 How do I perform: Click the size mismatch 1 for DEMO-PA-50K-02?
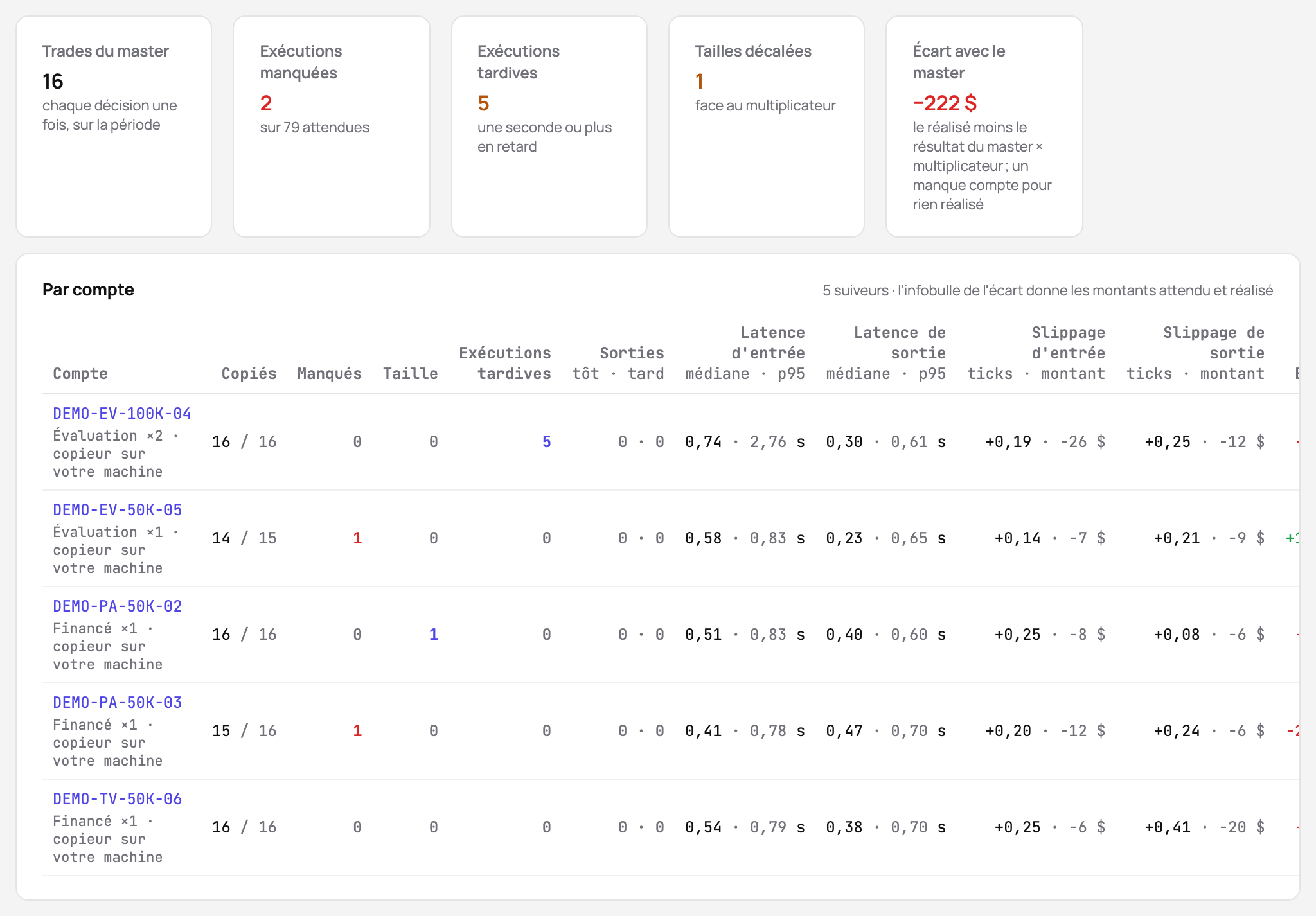434,635
